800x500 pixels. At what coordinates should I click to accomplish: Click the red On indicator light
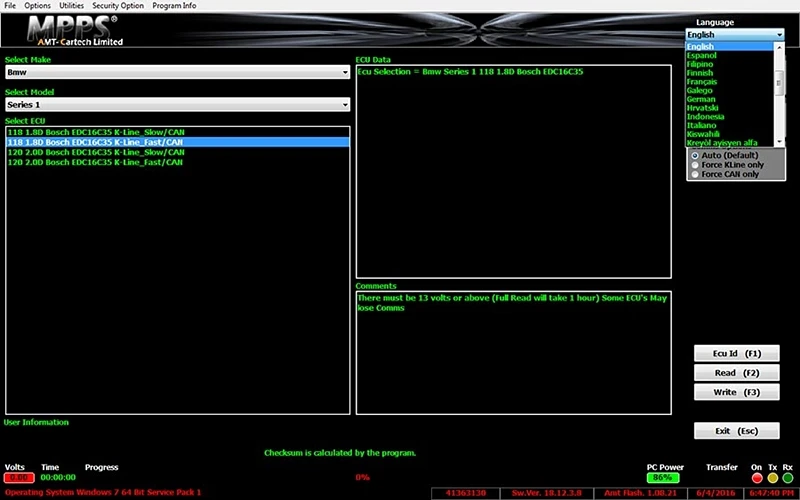757,478
